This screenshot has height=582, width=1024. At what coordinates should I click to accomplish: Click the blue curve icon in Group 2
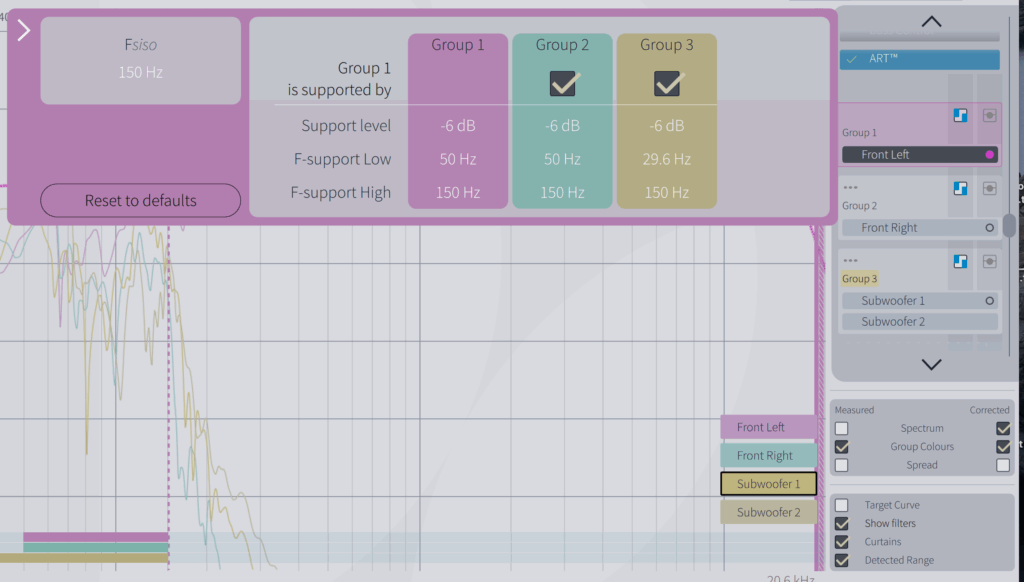tap(960, 188)
